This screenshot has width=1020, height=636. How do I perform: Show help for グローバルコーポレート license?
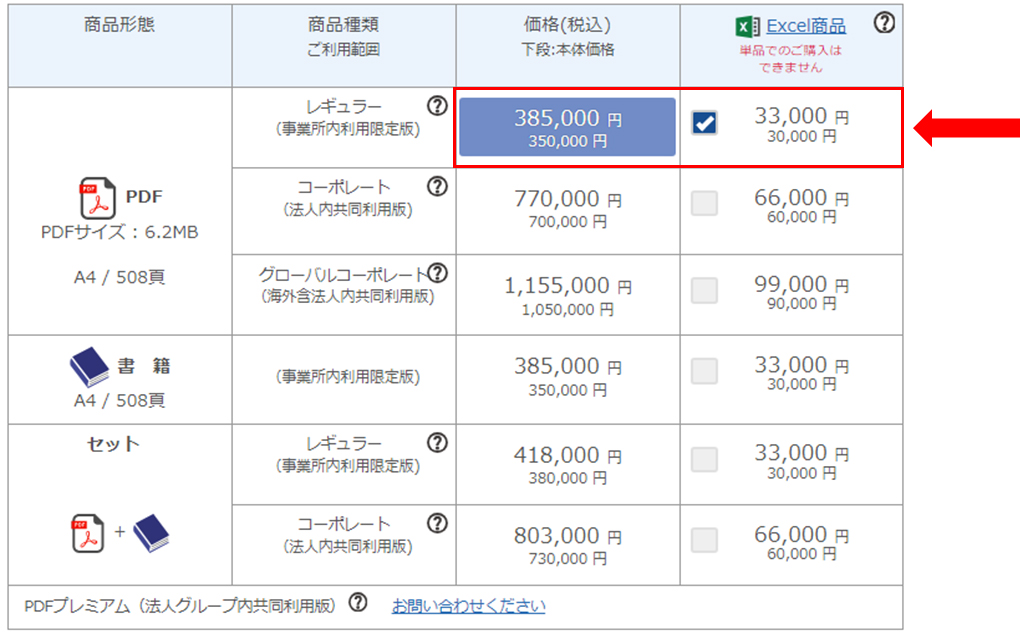[x=437, y=273]
